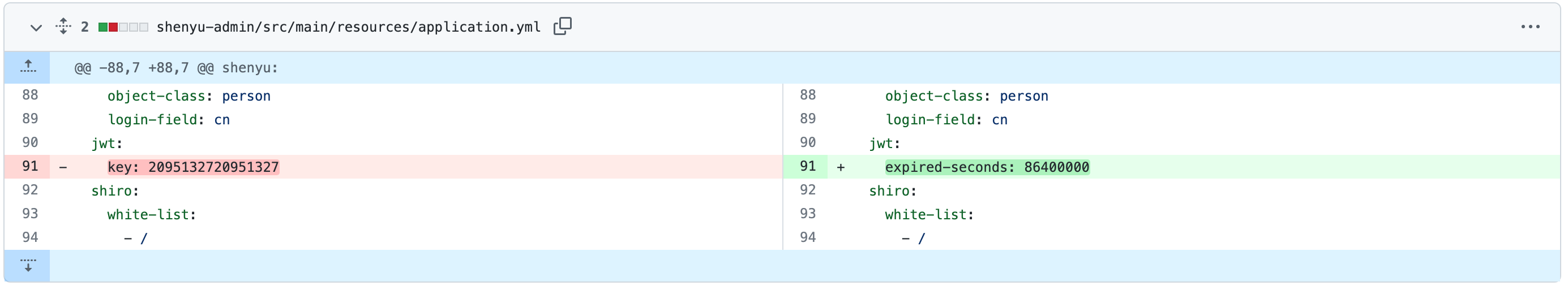The height and width of the screenshot is (286, 1568).
Task: Select right line number 94
Action: tap(807, 237)
